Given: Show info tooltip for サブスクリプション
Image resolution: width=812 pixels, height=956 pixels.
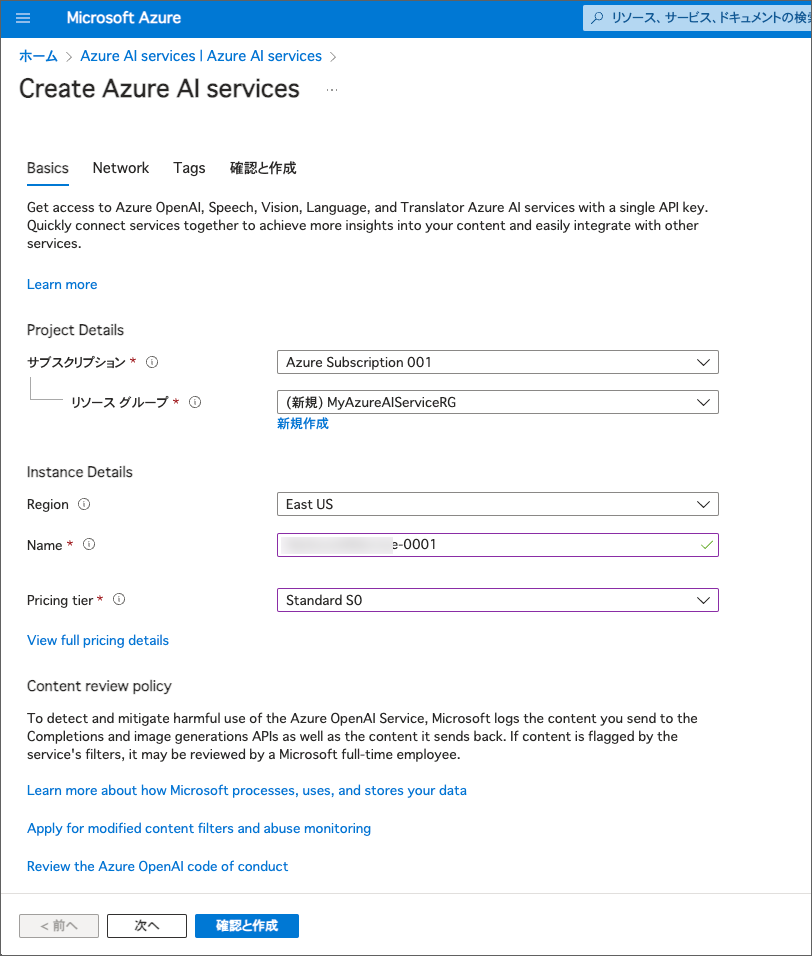Looking at the screenshot, I should pyautogui.click(x=152, y=362).
